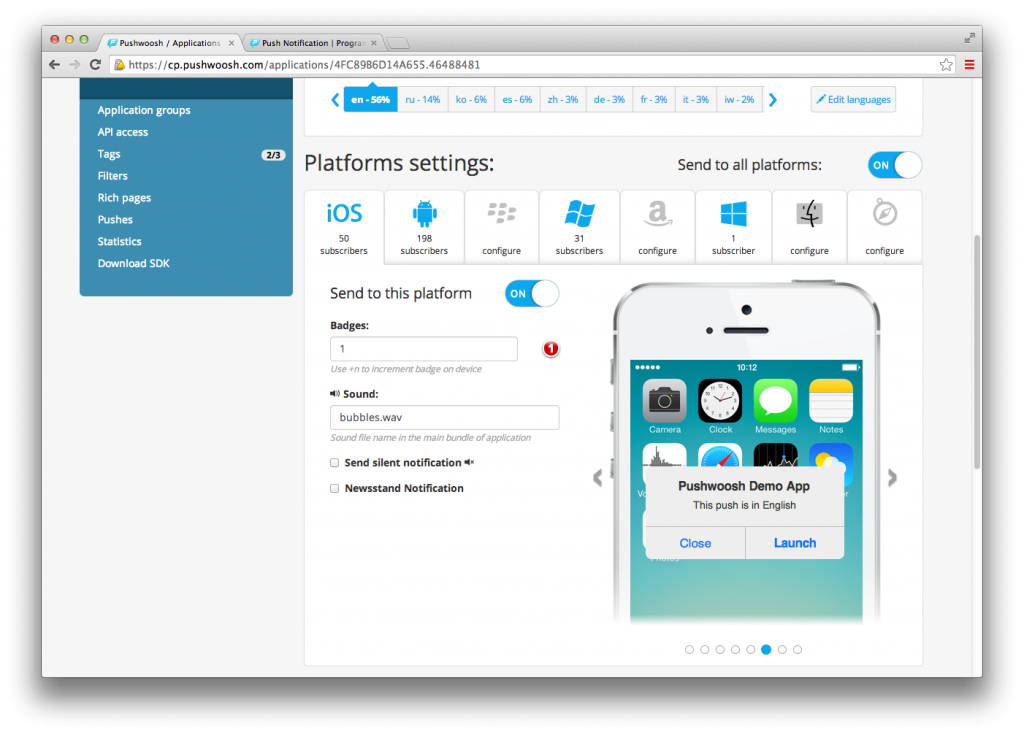The image size is (1024, 735).
Task: Select the es - 6% language tab
Action: pyautogui.click(x=517, y=99)
